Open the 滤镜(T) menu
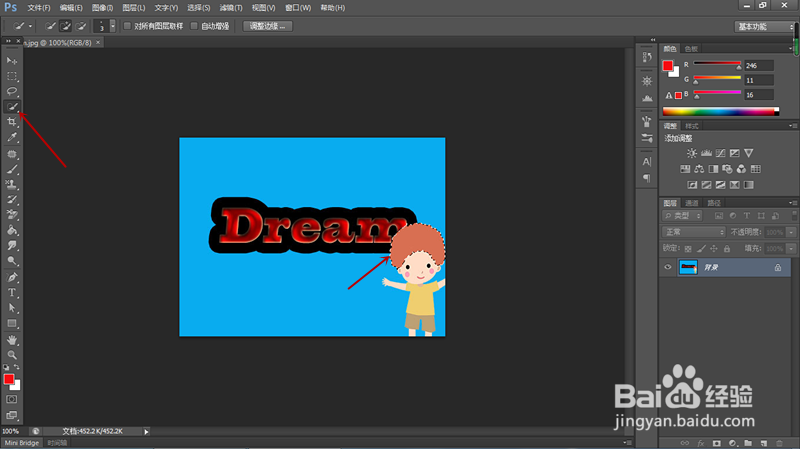This screenshot has width=800, height=449. 231,8
